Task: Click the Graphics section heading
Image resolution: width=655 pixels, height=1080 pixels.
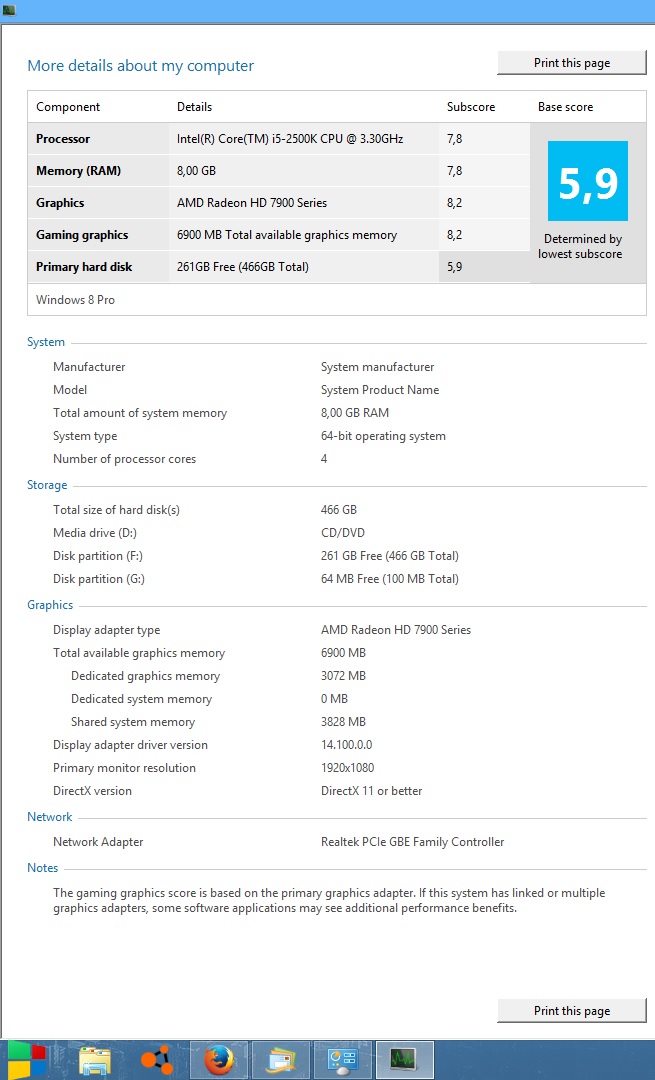Action: (x=50, y=605)
